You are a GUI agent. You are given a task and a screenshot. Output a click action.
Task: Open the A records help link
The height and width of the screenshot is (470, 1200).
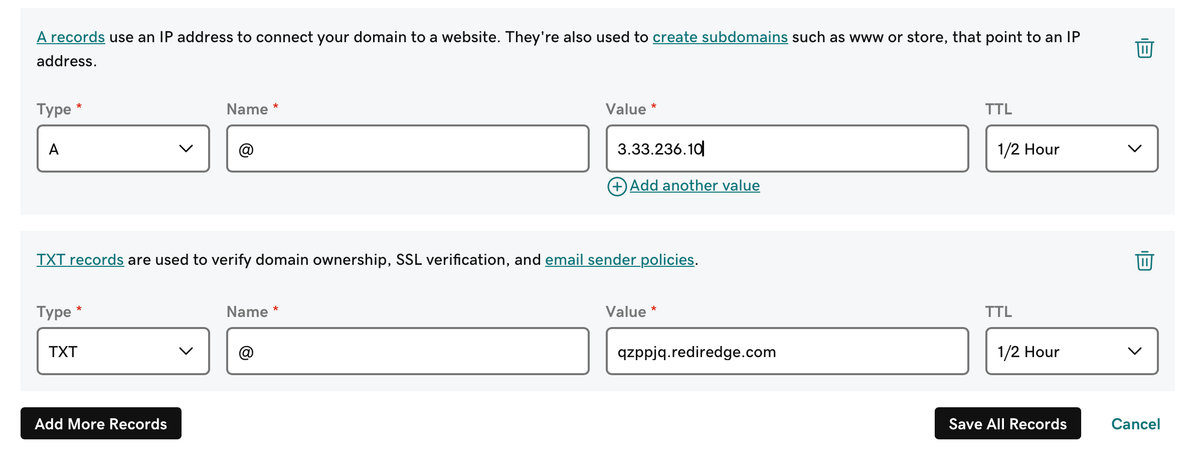coord(70,37)
